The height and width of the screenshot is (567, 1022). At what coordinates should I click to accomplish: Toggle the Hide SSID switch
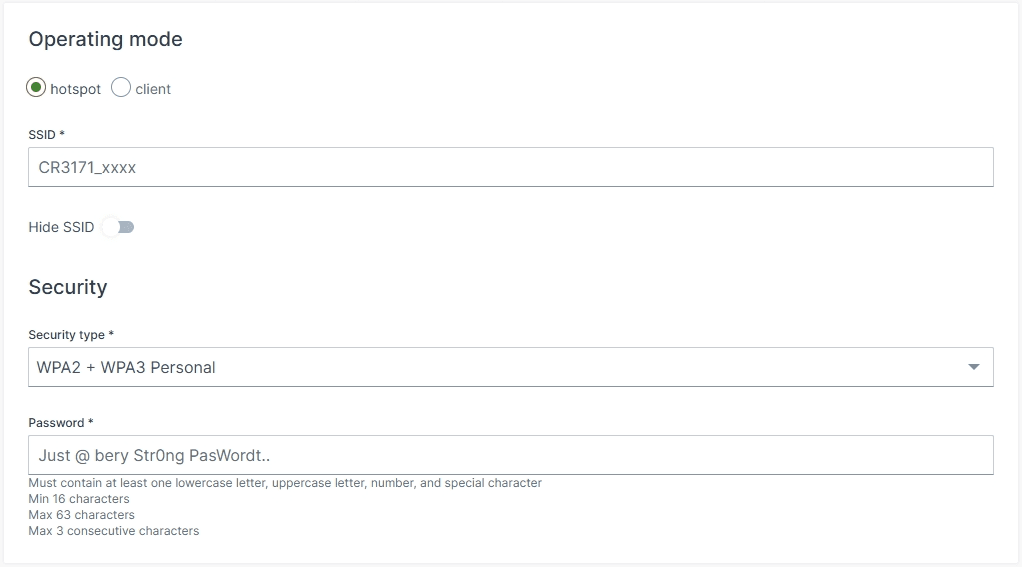(121, 227)
